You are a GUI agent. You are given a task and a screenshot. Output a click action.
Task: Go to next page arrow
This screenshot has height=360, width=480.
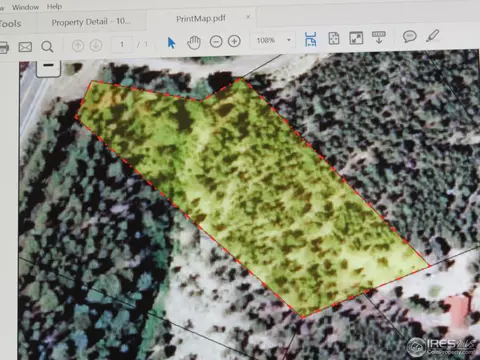[x=96, y=45]
